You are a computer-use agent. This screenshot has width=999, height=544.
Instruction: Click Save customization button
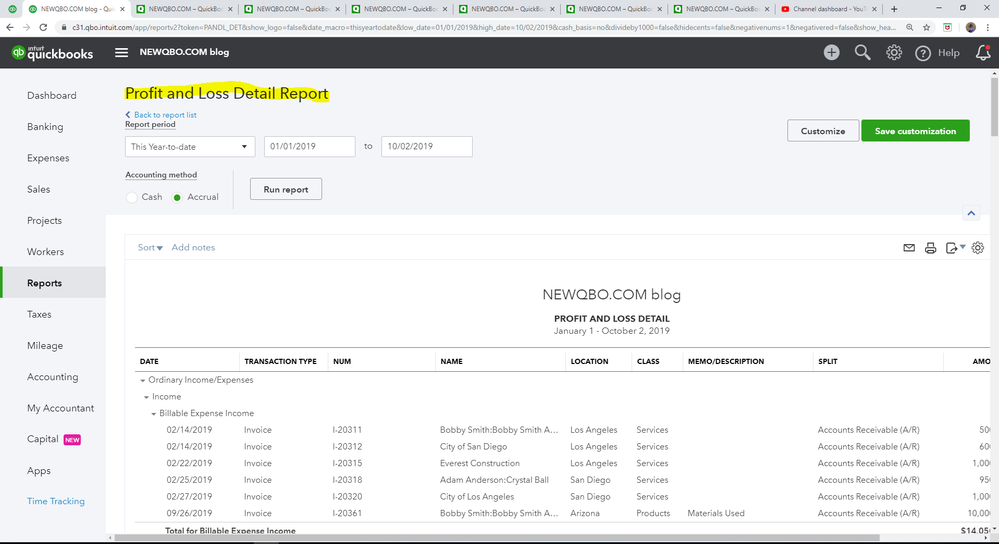point(915,131)
